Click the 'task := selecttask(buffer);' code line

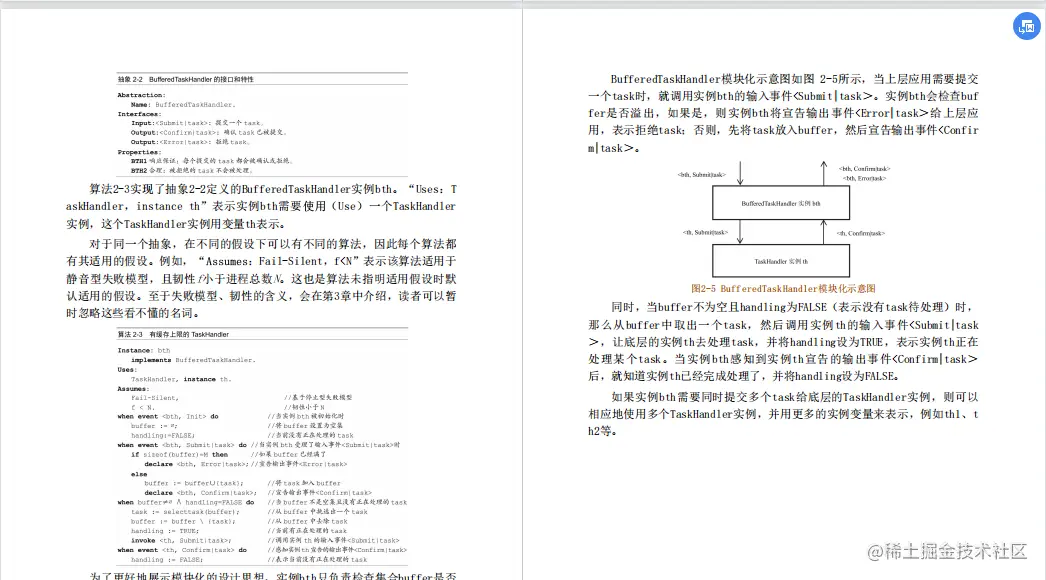click(185, 512)
